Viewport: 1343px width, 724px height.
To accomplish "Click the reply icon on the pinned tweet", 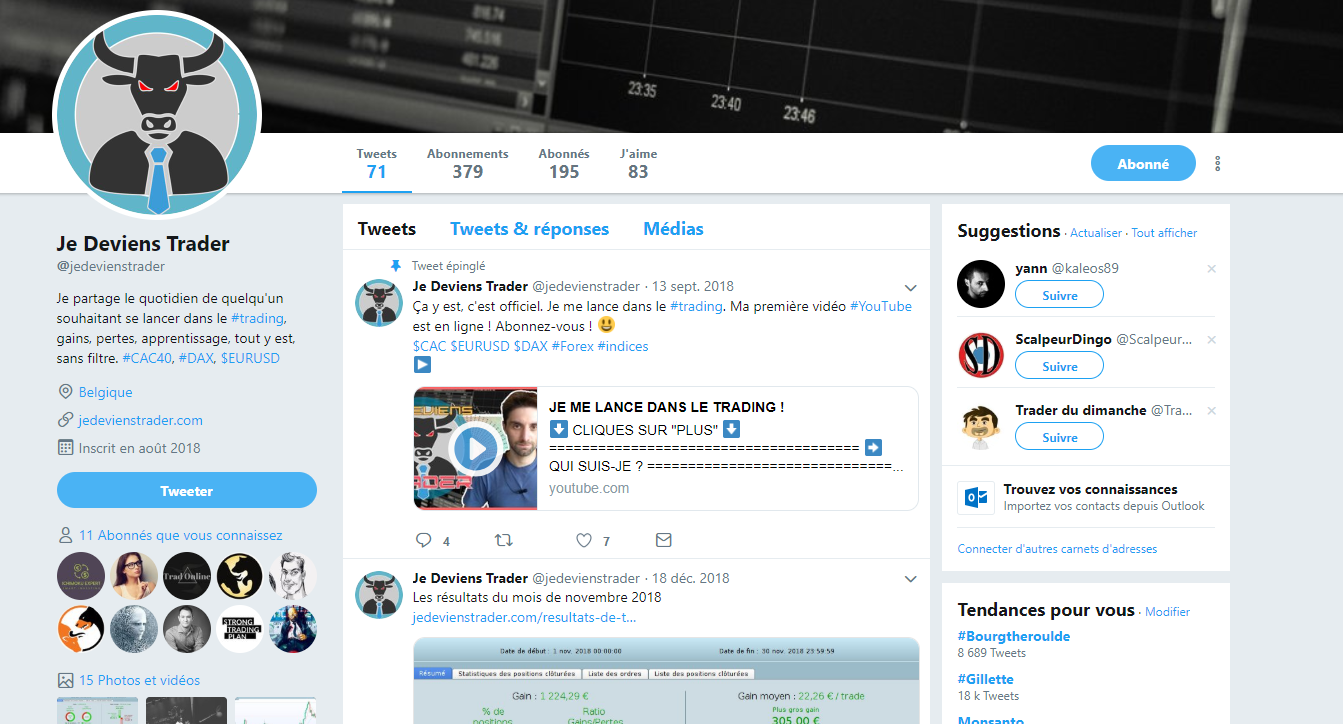I will click(x=423, y=540).
